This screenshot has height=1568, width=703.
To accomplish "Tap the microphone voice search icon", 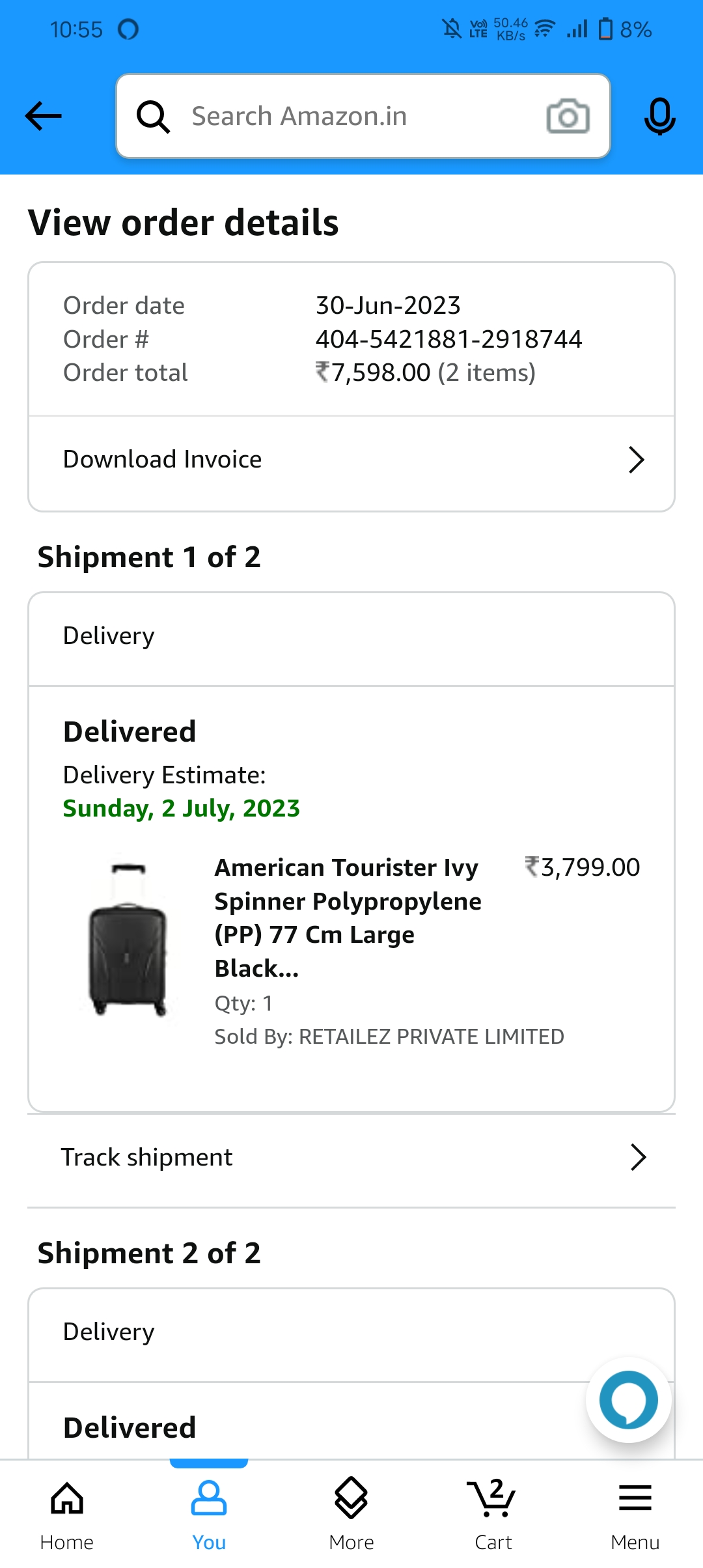I will 659,117.
